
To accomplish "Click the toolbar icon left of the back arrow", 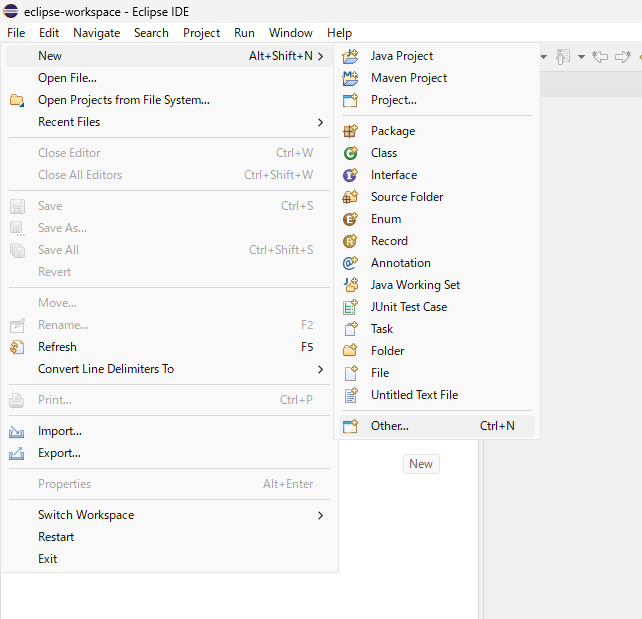I will coord(563,56).
